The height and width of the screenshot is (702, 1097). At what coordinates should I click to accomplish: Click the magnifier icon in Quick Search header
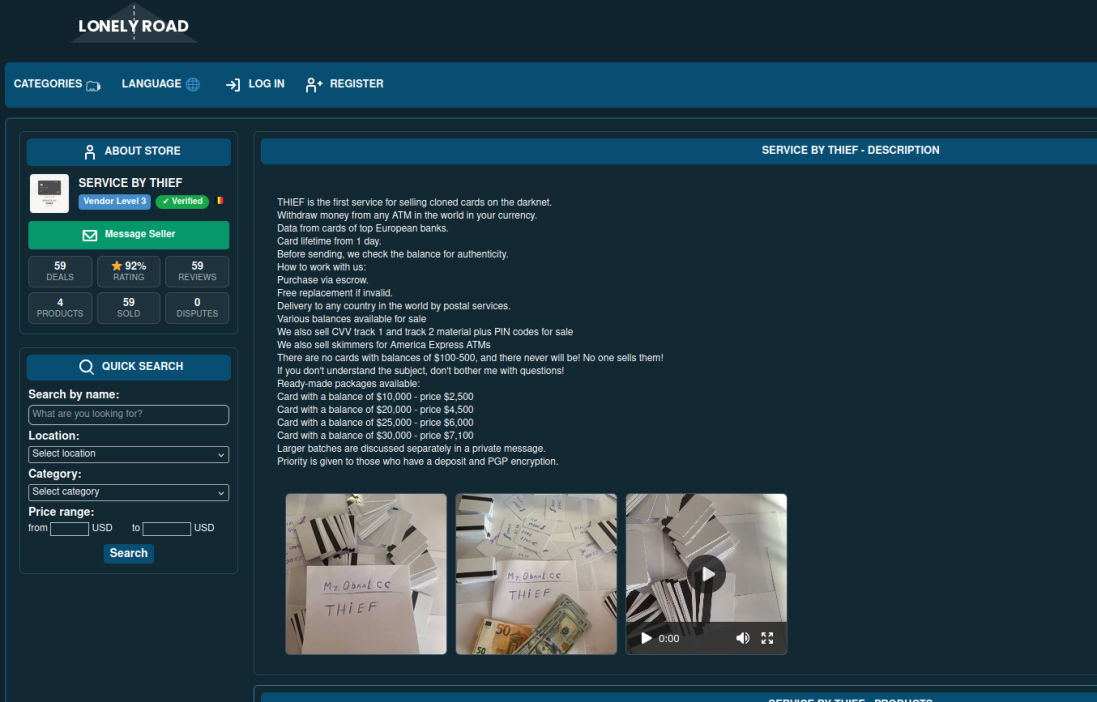[x=86, y=367]
